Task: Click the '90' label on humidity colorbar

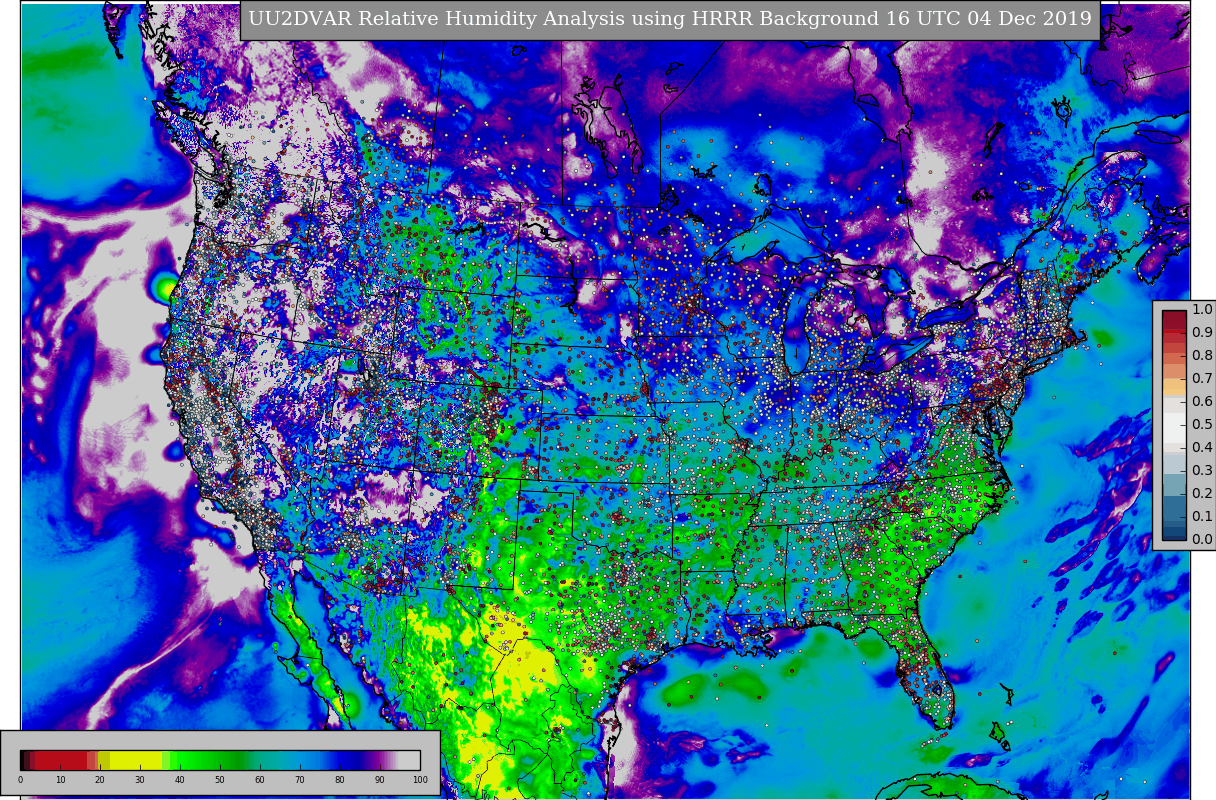Action: (380, 780)
